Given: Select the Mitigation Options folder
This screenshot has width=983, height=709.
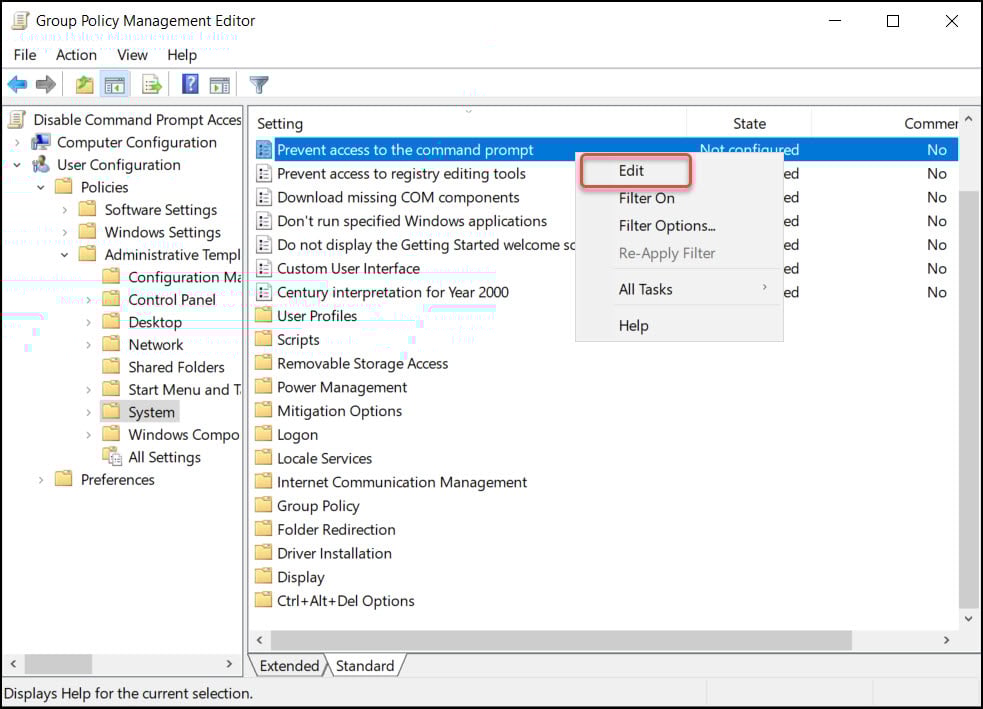Looking at the screenshot, I should point(339,411).
